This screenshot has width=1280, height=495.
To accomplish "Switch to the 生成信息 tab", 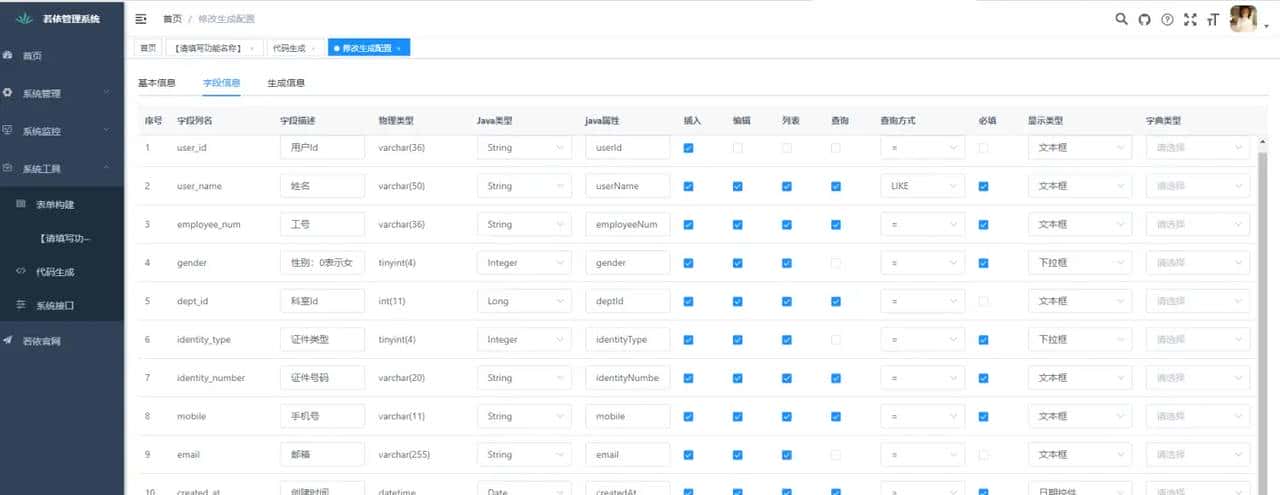I will coord(286,83).
